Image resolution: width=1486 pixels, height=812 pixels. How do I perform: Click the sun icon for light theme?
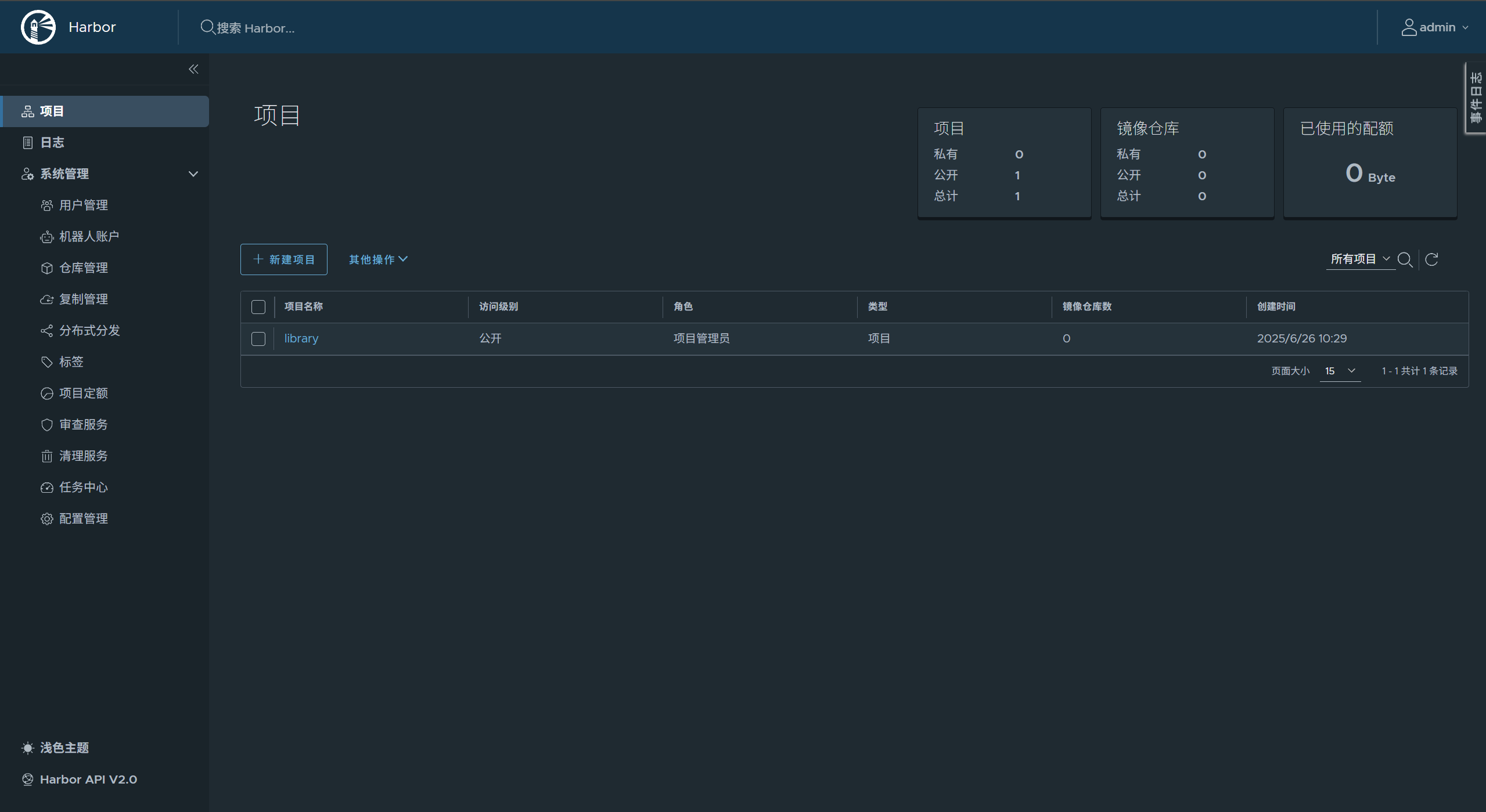tap(27, 748)
